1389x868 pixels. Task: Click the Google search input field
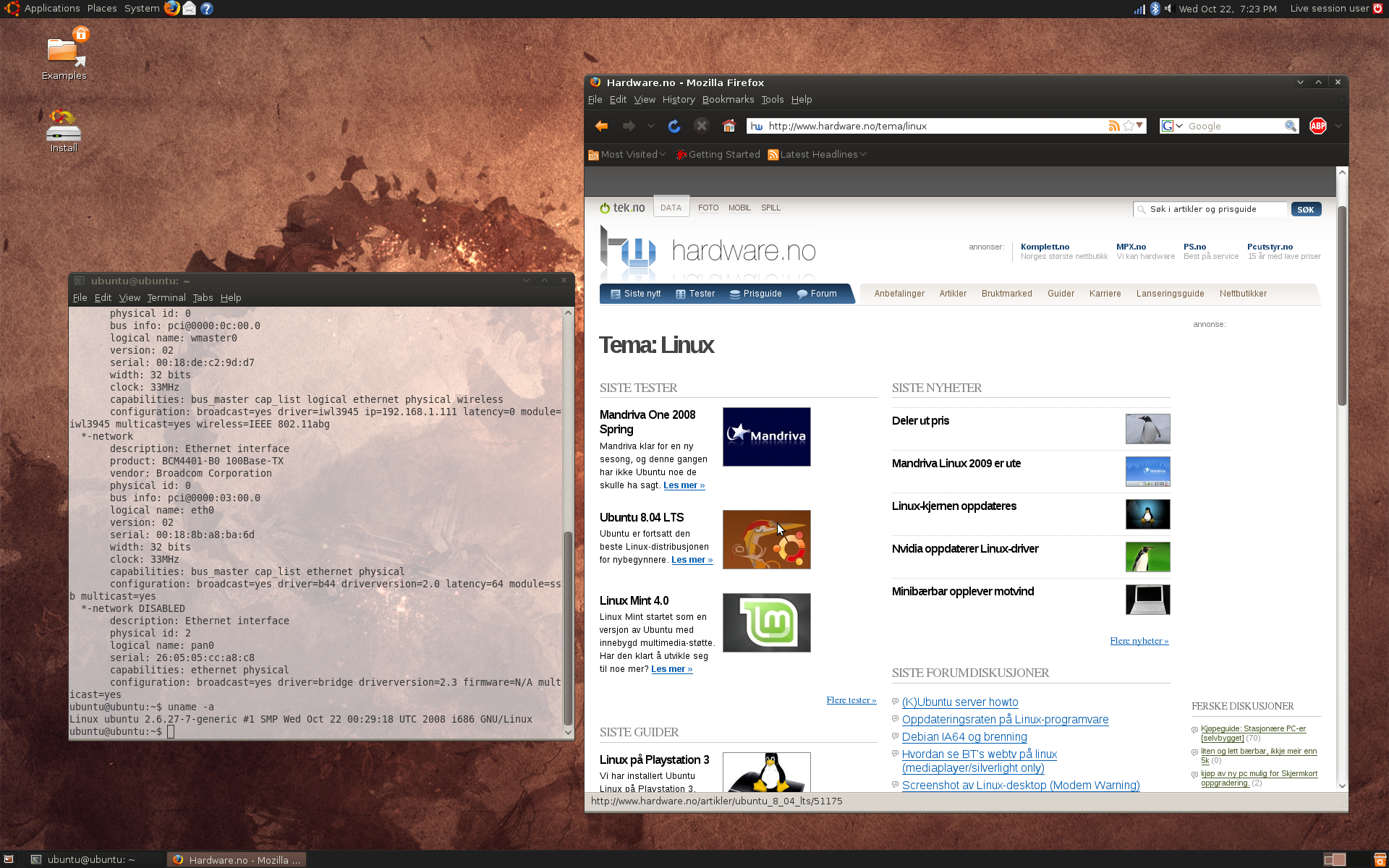(1235, 126)
